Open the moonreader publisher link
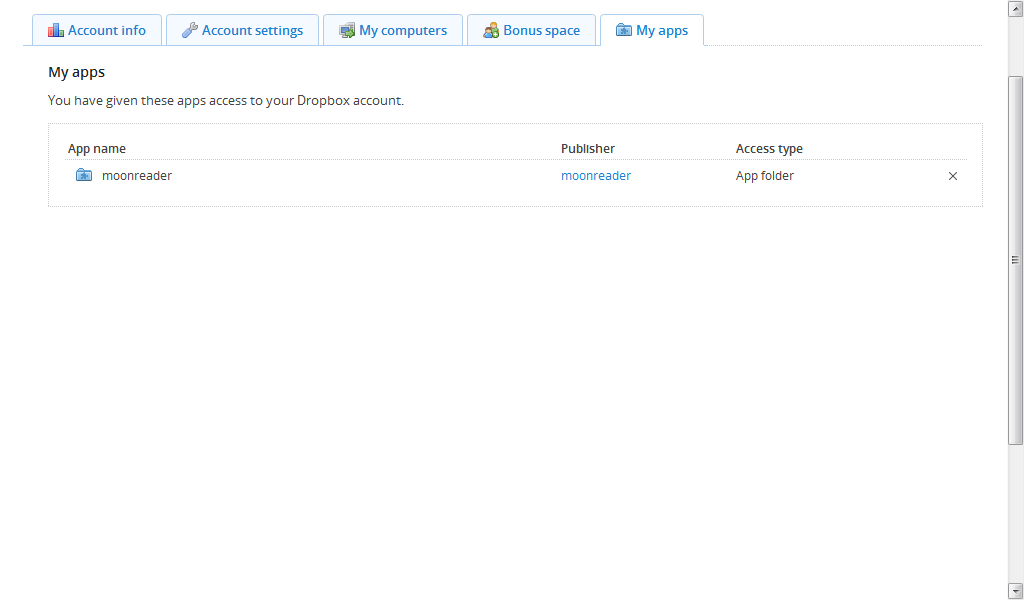The height and width of the screenshot is (600, 1024). point(596,176)
